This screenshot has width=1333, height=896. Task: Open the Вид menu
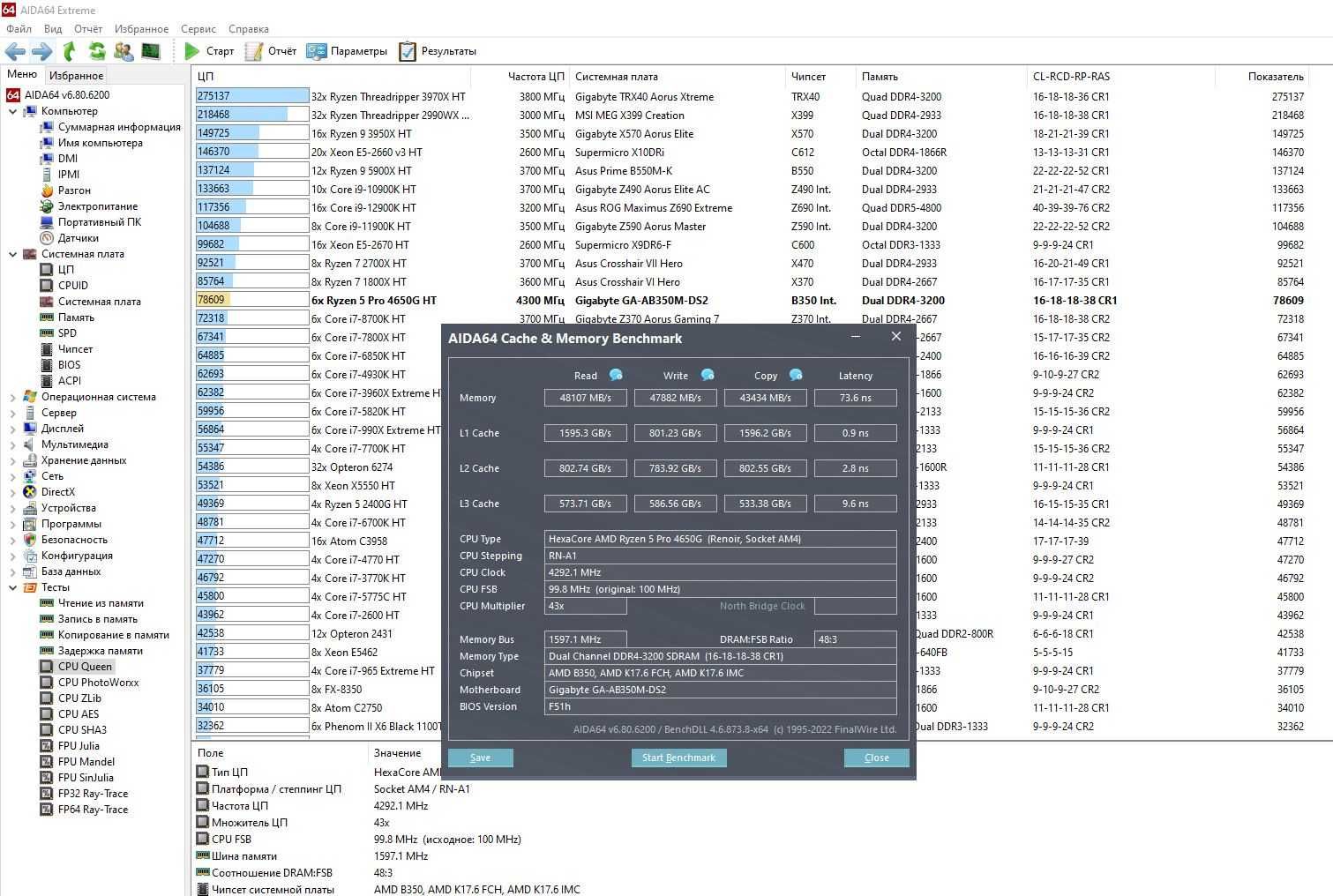(53, 29)
